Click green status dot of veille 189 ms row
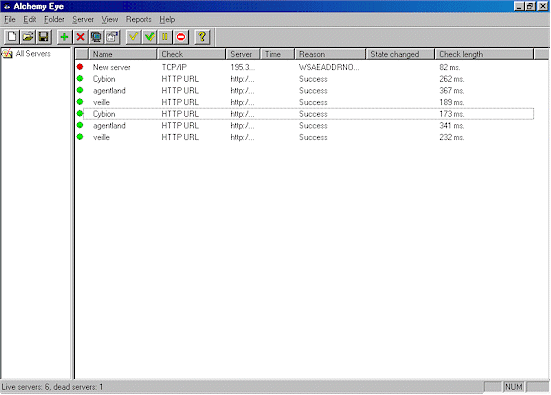 [80, 102]
